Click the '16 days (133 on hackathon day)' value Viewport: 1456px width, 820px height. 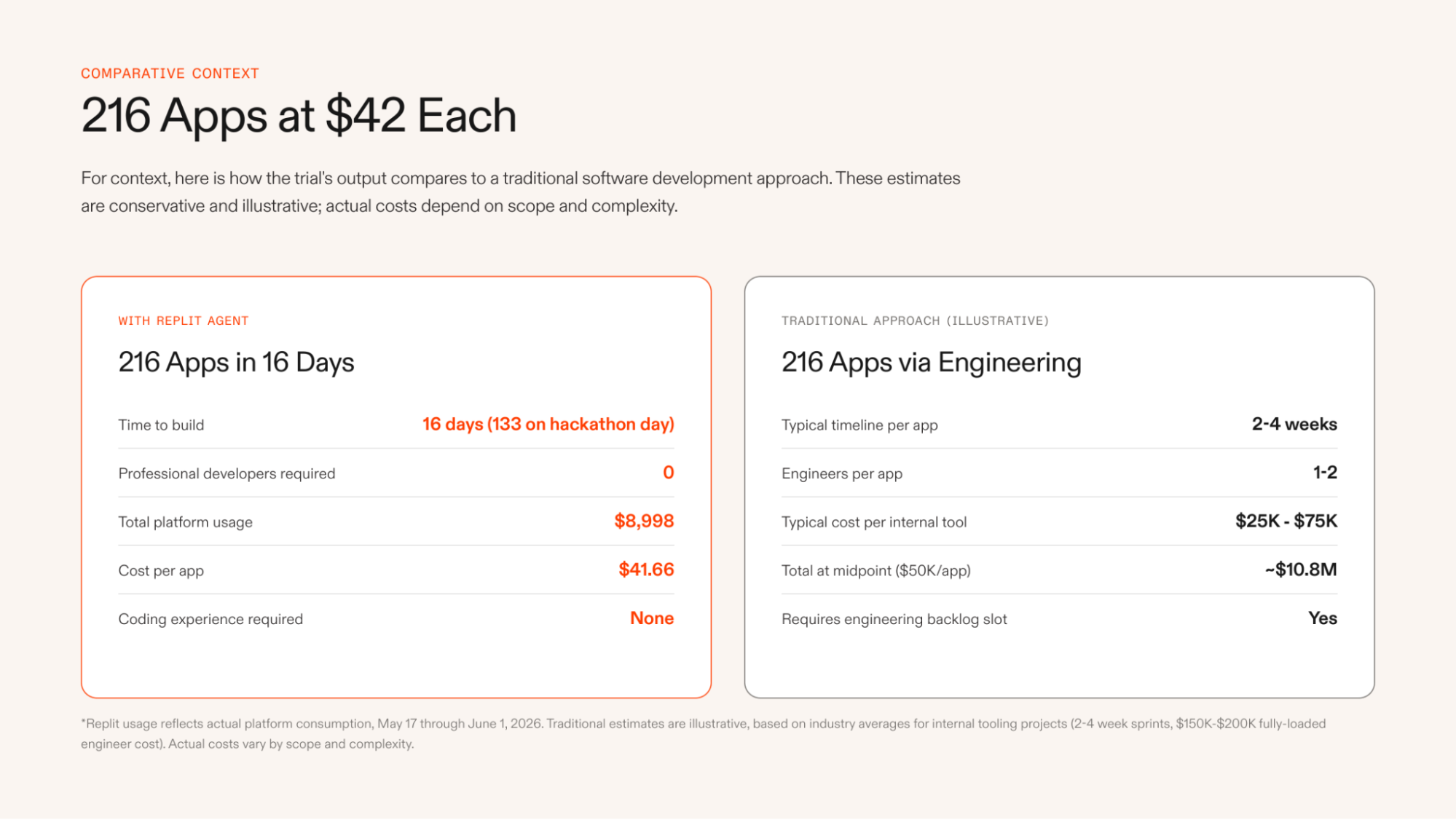(548, 425)
